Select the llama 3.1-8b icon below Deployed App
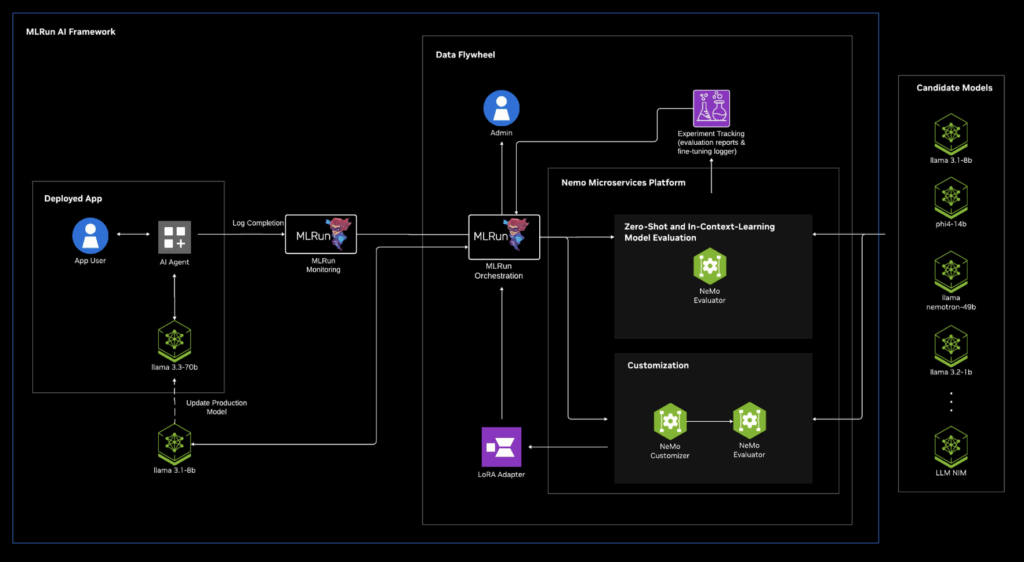The height and width of the screenshot is (562, 1024). (x=174, y=444)
